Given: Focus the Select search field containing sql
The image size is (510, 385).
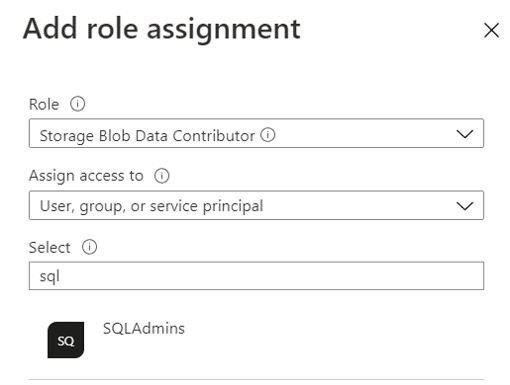Looking at the screenshot, I should 256,276.
